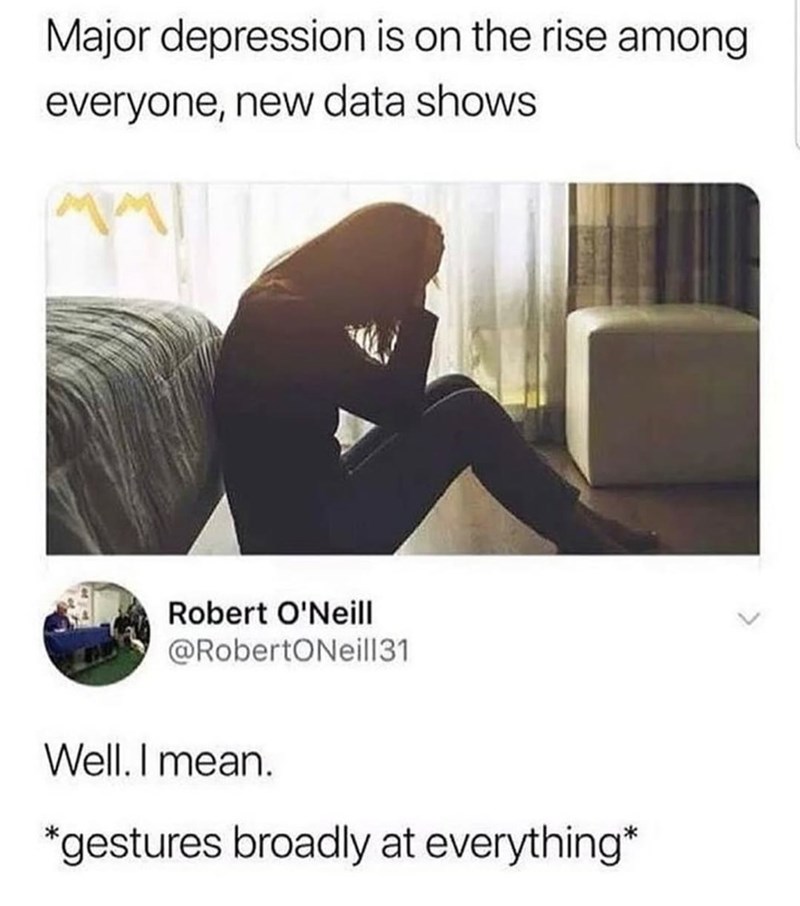Open Robert O'Neill's profile avatar
Image resolution: width=800 pixels, height=906 pixels.
[x=96, y=634]
